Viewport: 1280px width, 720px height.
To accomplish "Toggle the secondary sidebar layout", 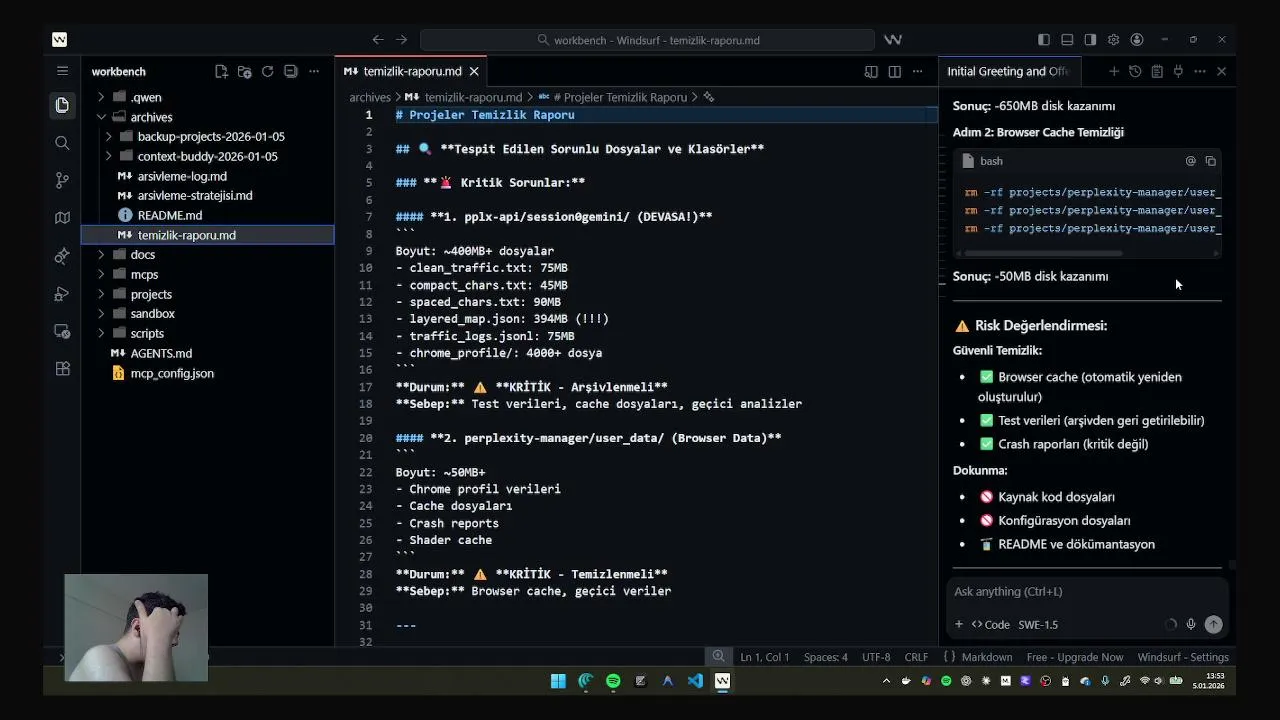I will pos(1090,39).
